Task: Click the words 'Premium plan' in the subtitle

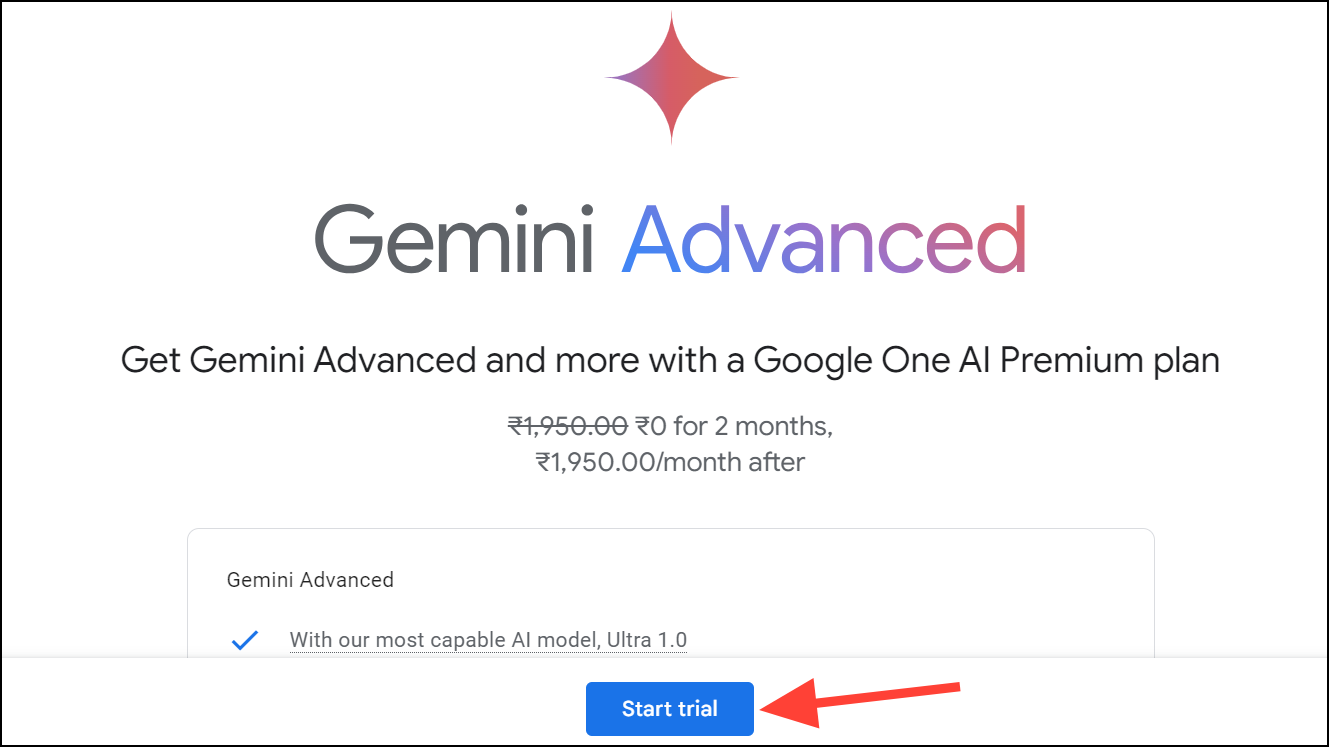Action: coord(1110,360)
